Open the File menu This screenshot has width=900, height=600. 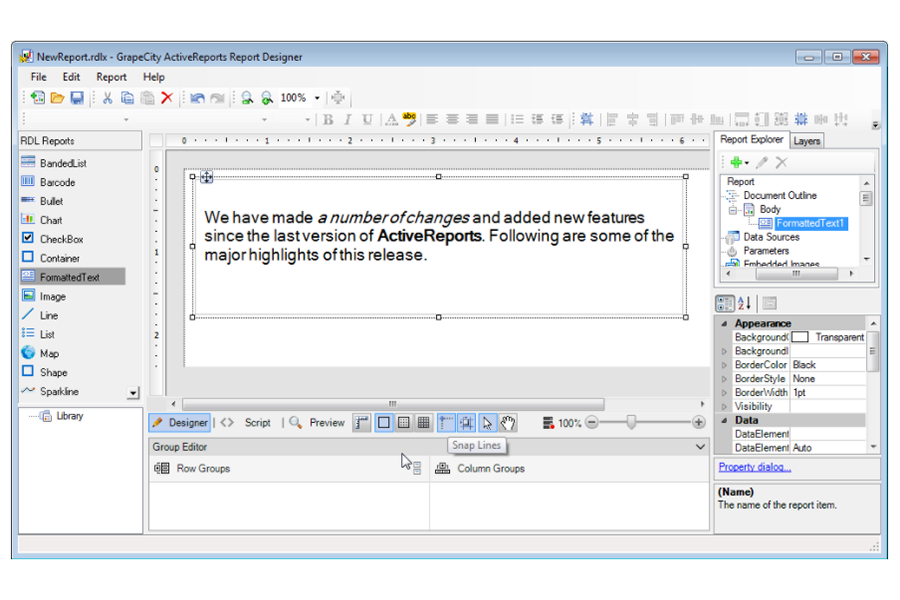click(38, 77)
